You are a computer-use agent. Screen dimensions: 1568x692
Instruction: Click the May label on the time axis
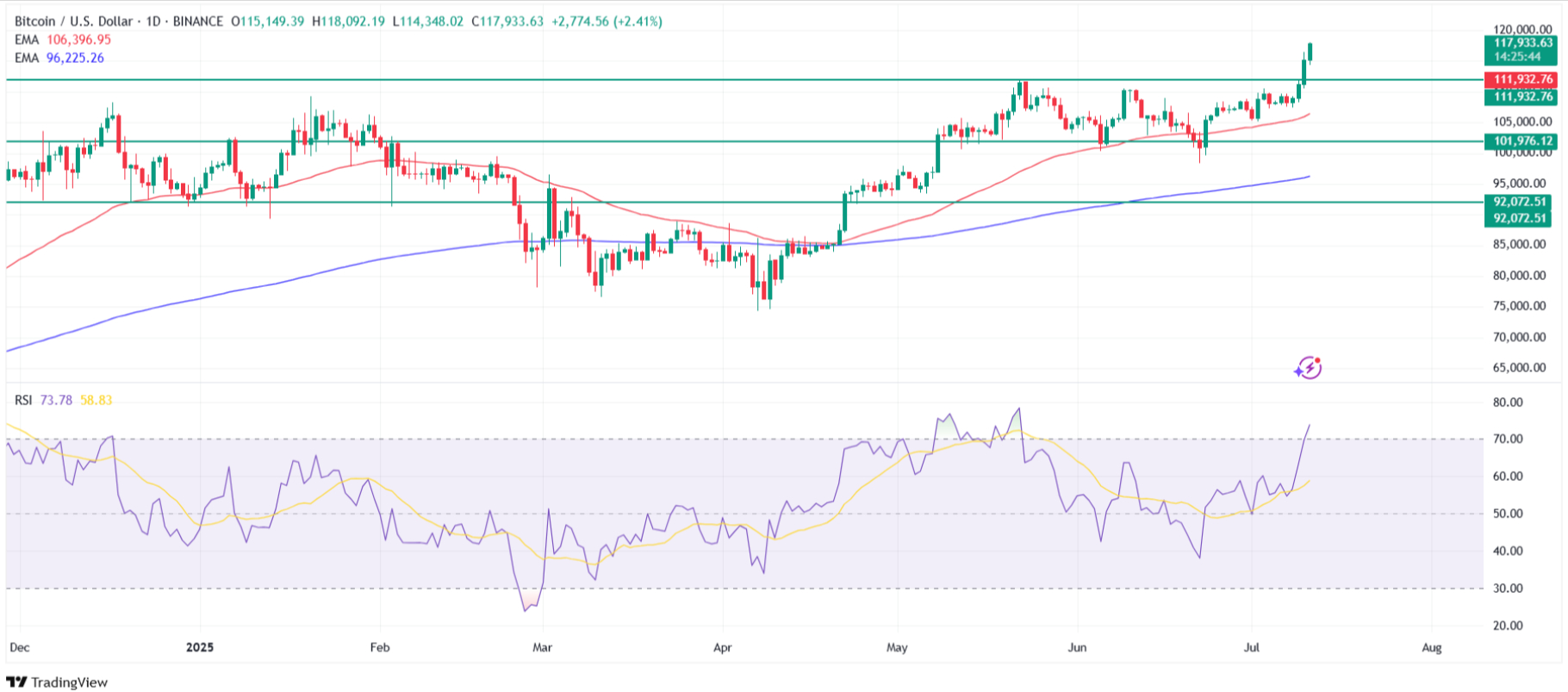tap(897, 647)
